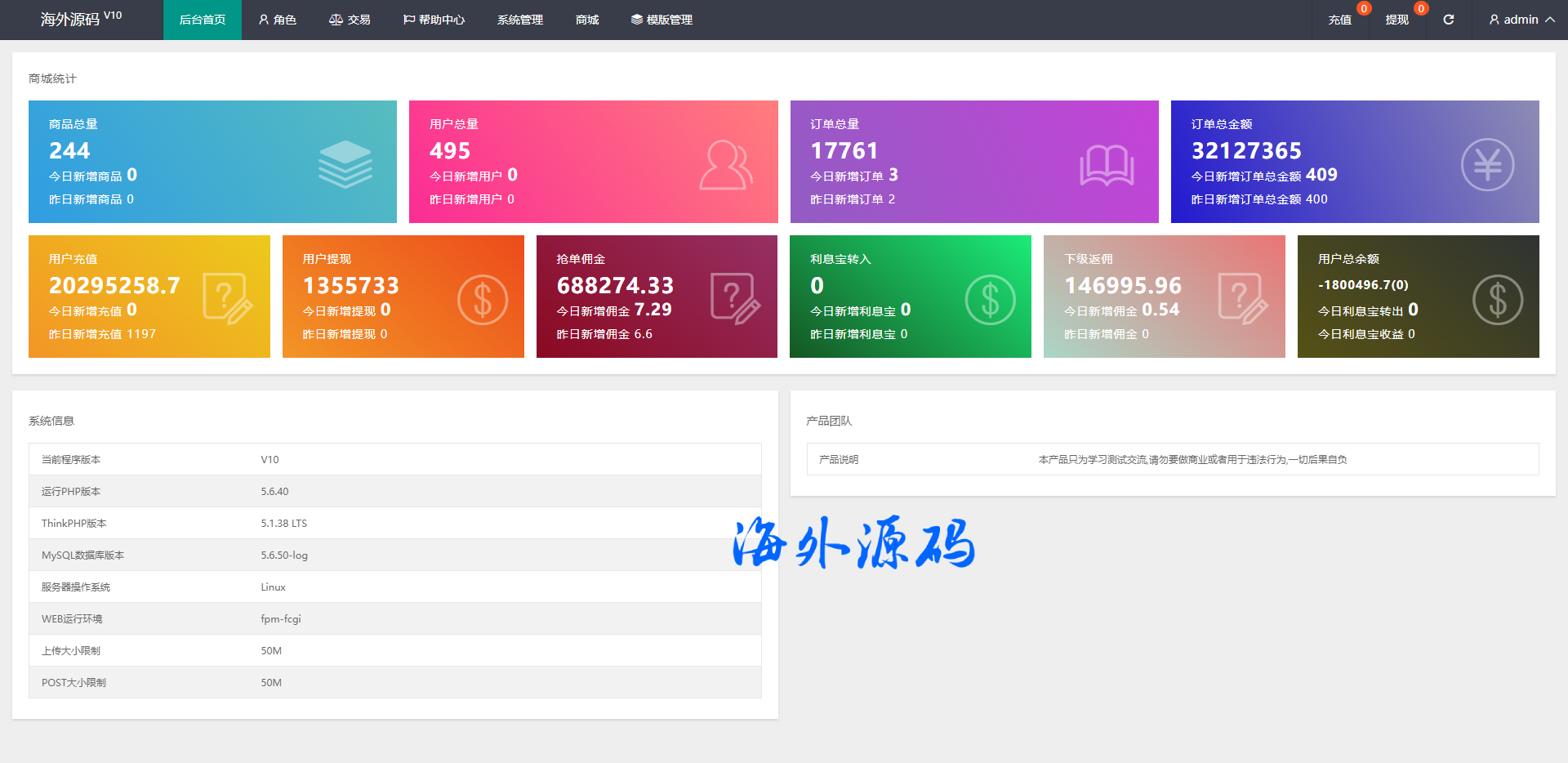Click the 充值 notification button
1568x763 pixels.
(1339, 20)
